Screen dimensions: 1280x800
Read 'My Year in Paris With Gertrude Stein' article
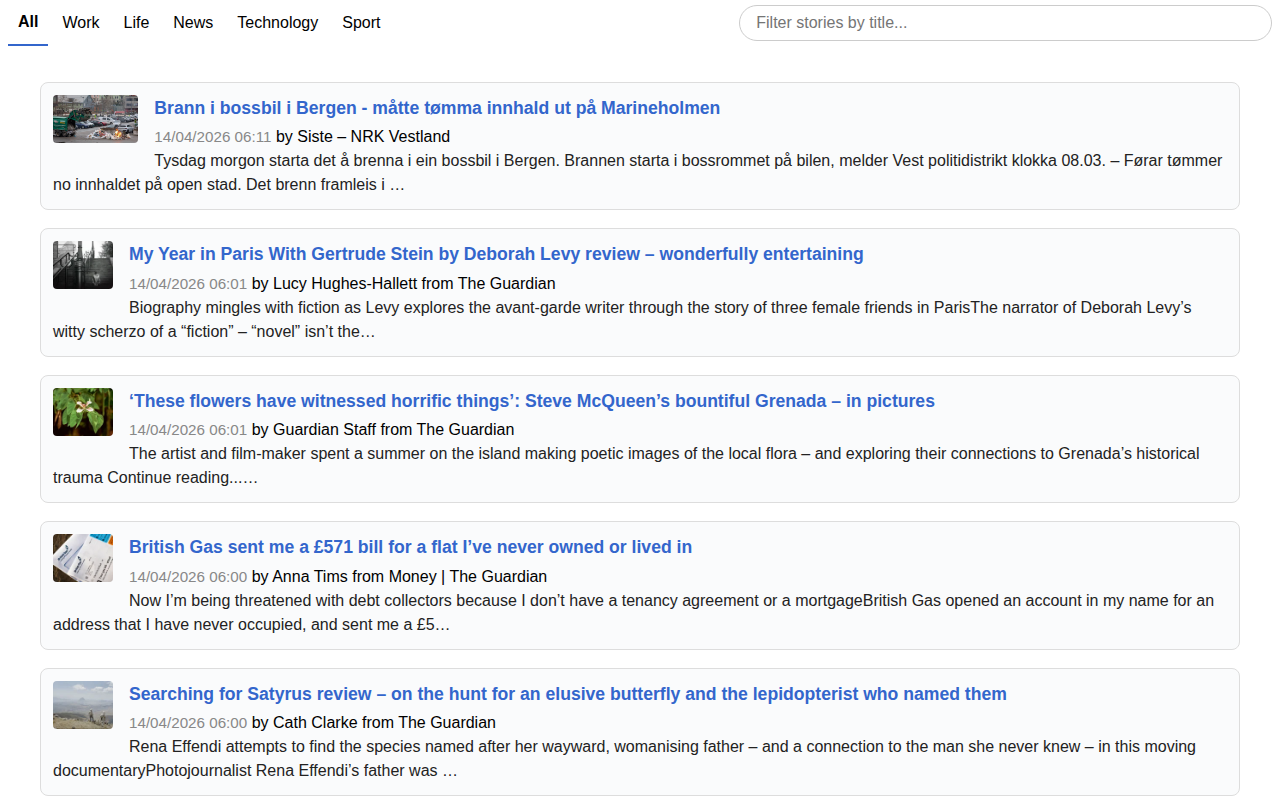click(x=496, y=254)
